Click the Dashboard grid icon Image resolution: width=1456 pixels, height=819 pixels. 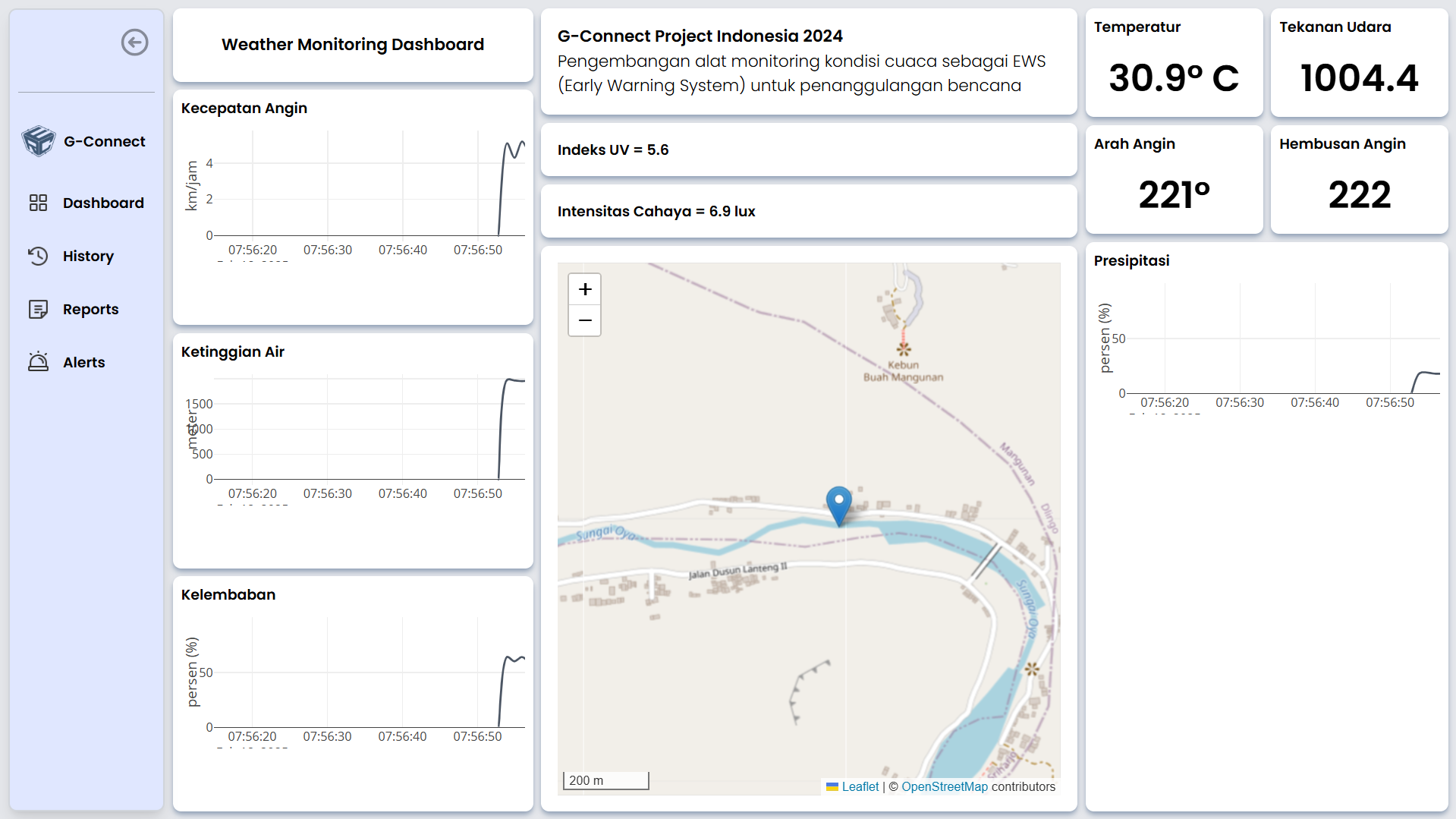point(38,203)
